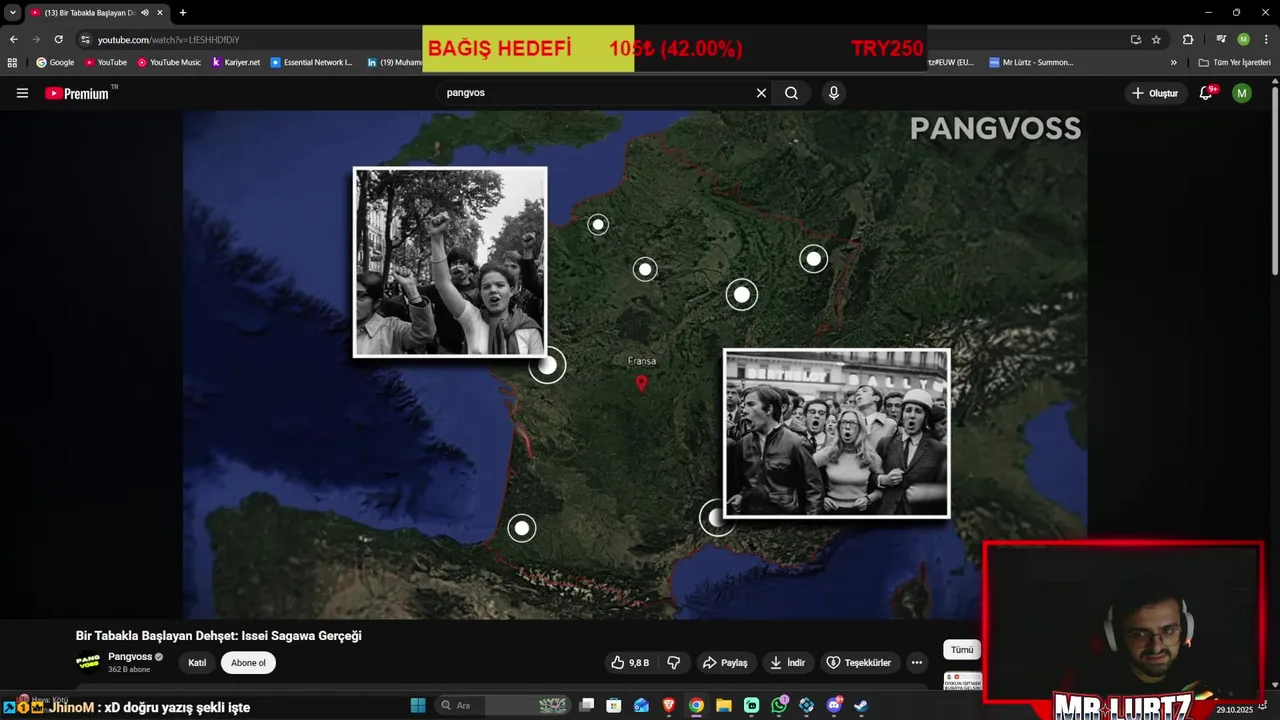Click the magnifier search button

(791, 93)
